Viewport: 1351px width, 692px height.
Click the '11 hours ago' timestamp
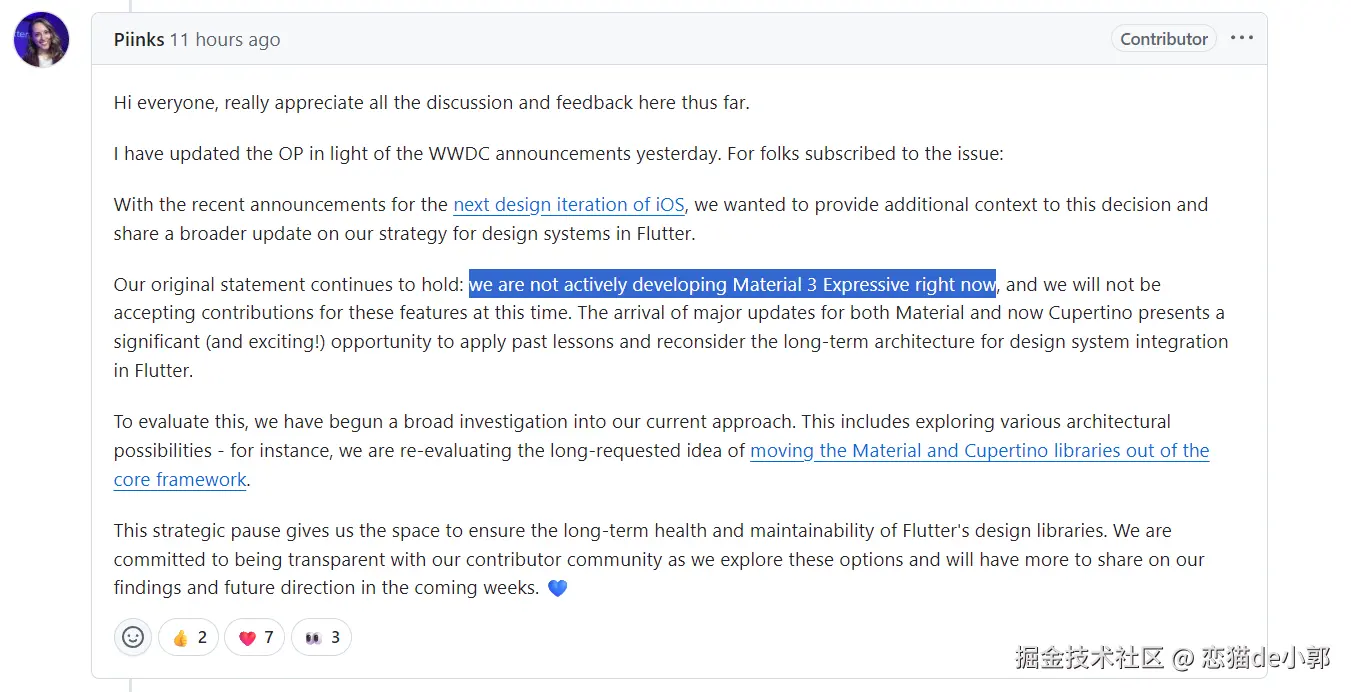[x=225, y=40]
